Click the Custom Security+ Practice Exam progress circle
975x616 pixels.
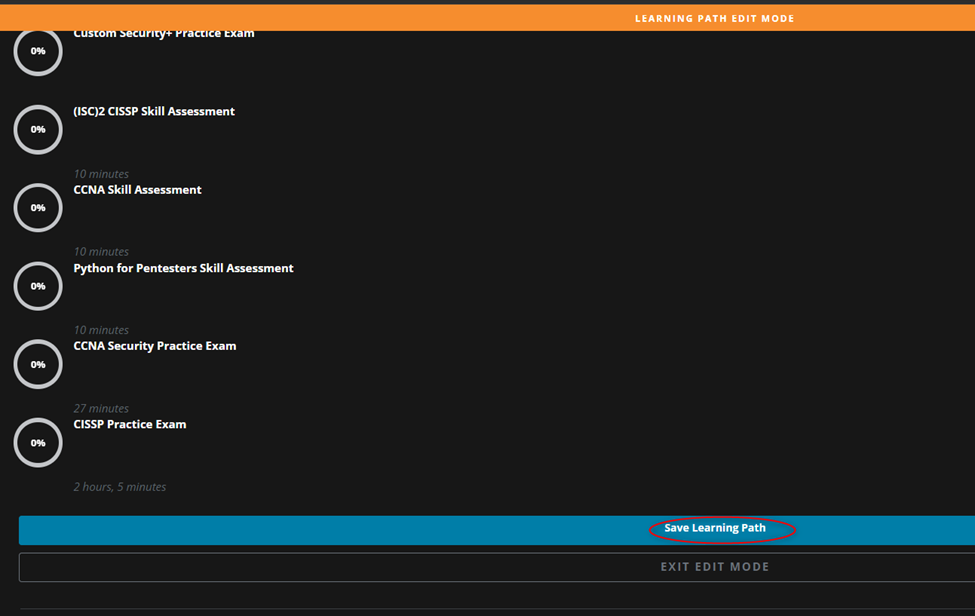click(37, 50)
